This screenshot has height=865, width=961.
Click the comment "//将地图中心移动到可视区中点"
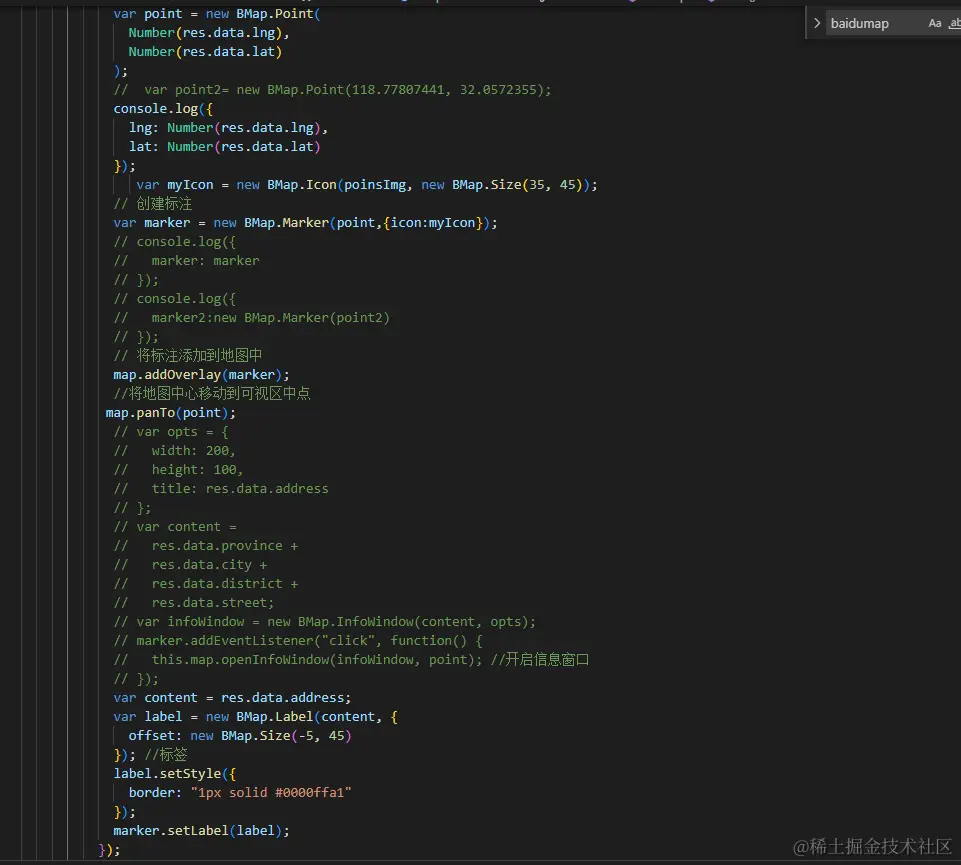212,394
